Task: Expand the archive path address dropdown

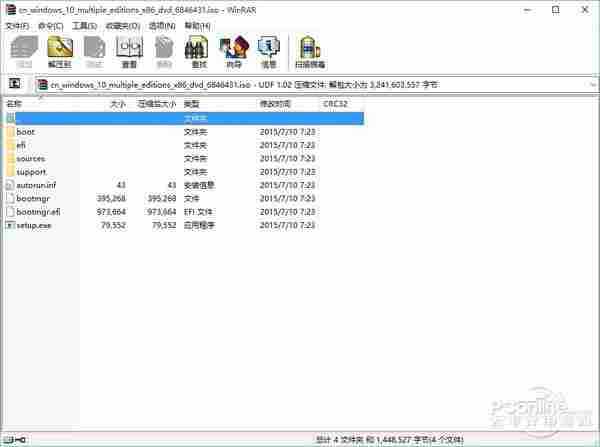Action: tap(591, 85)
